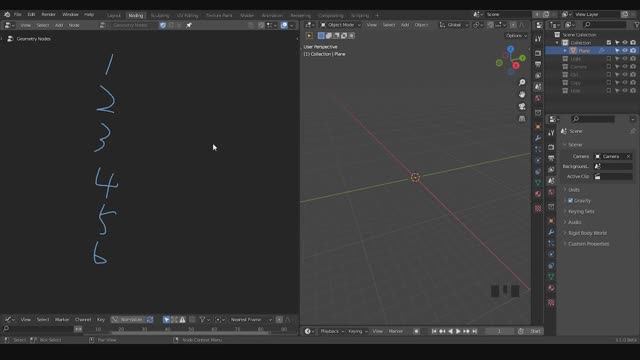Disable Plane render camera icon

[633, 51]
